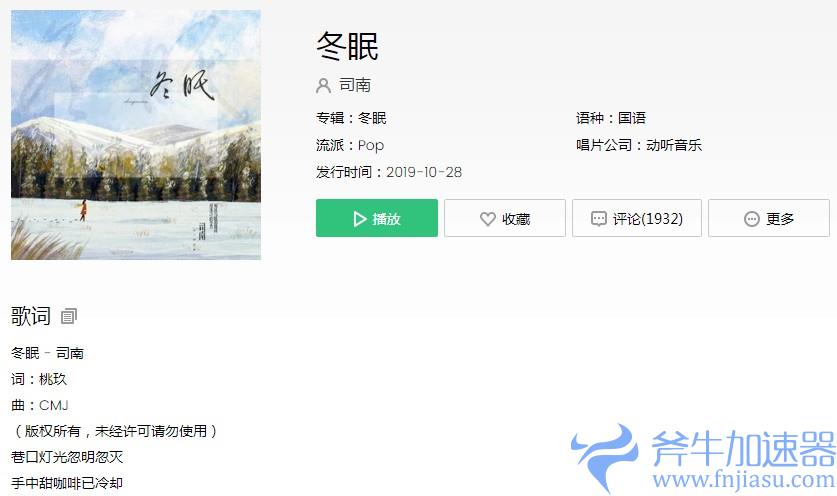Click lyric line 巷口灯光忽明忽灭
837x496 pixels.
pyautogui.click(x=67, y=457)
